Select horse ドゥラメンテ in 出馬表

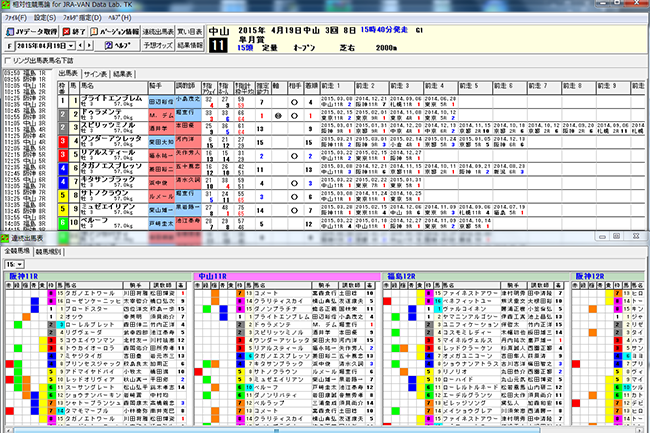point(114,116)
